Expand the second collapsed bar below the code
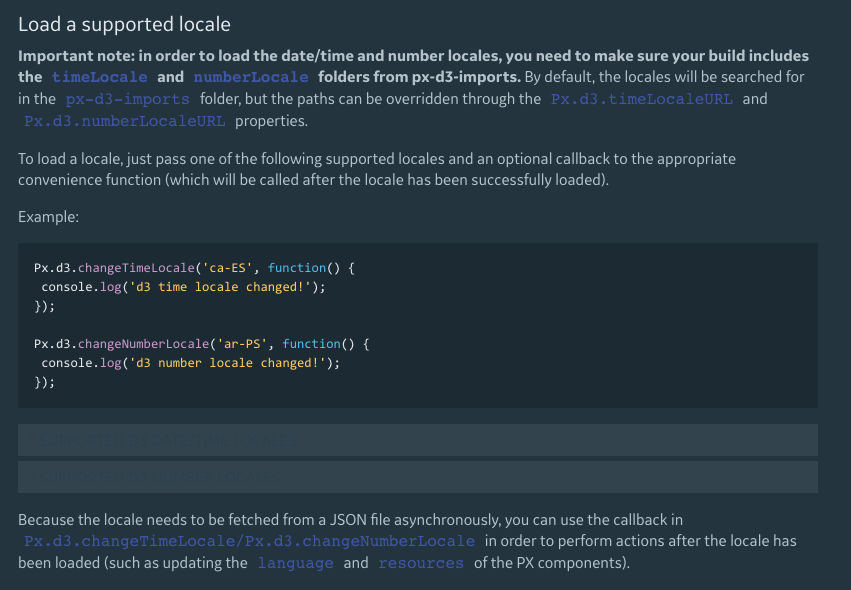This screenshot has width=851, height=590. pyautogui.click(x=417, y=476)
